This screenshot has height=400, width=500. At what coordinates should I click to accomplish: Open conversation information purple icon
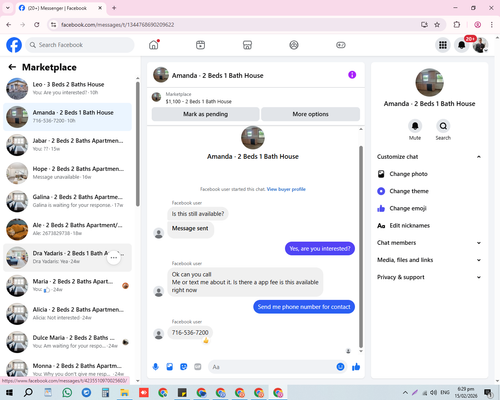(x=352, y=75)
